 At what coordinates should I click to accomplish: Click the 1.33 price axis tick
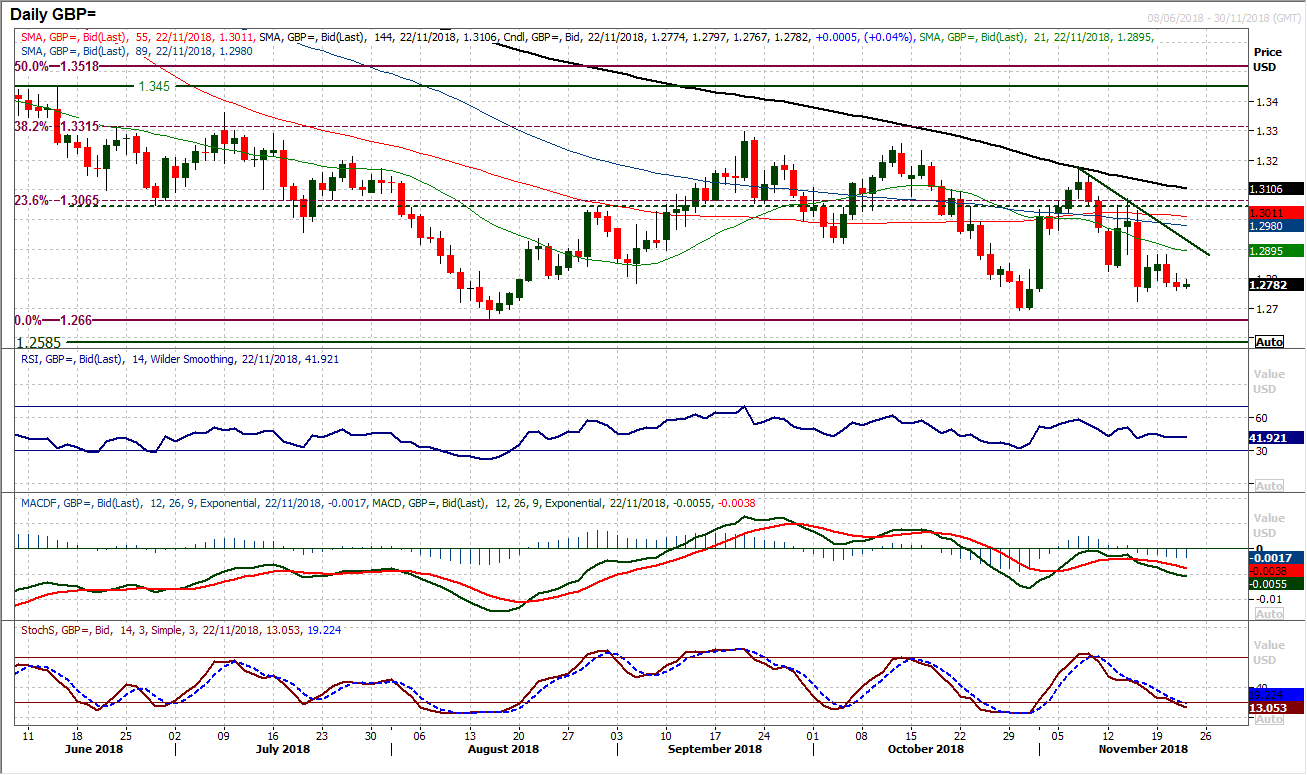point(1267,131)
